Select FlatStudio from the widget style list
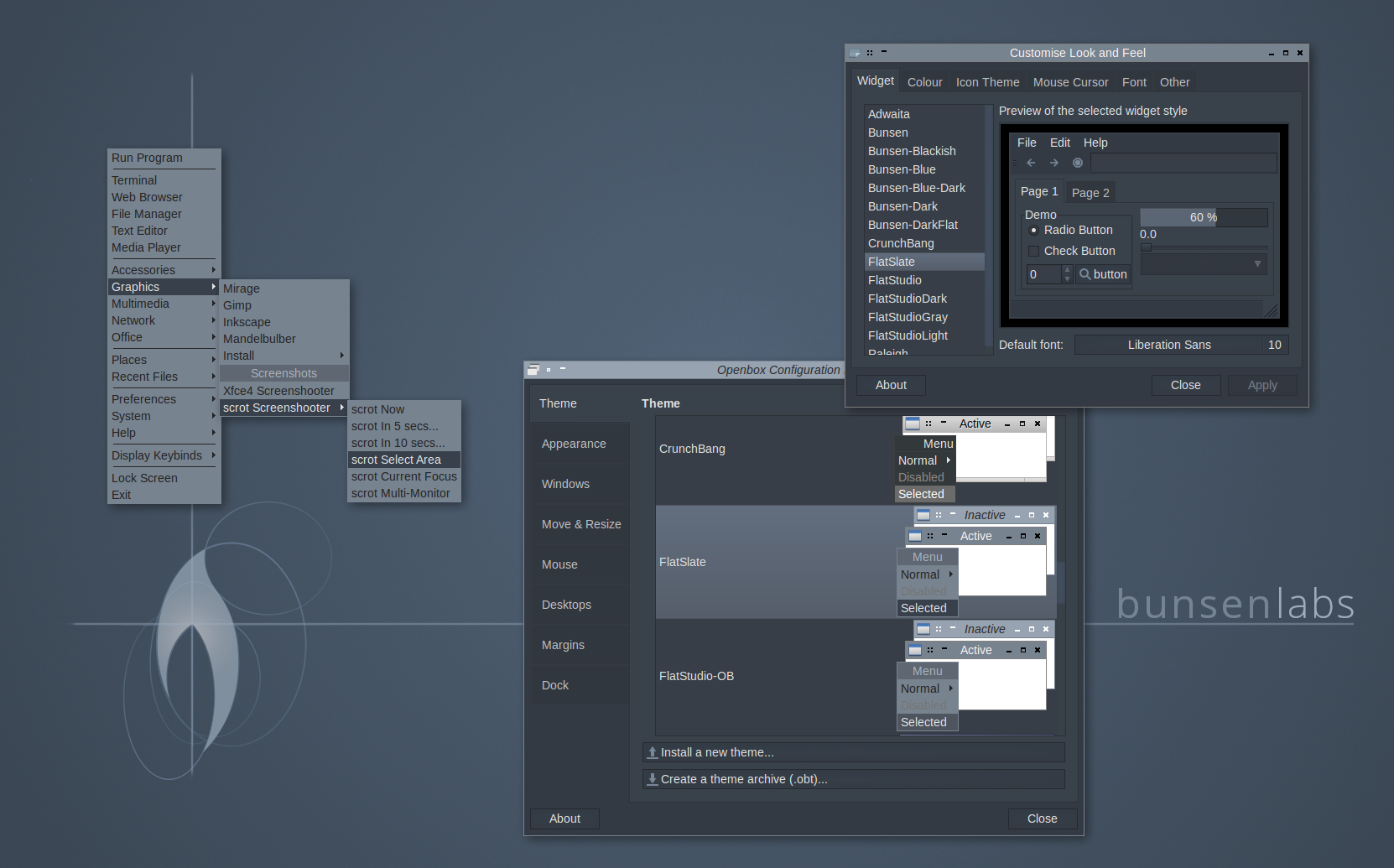 (x=895, y=280)
